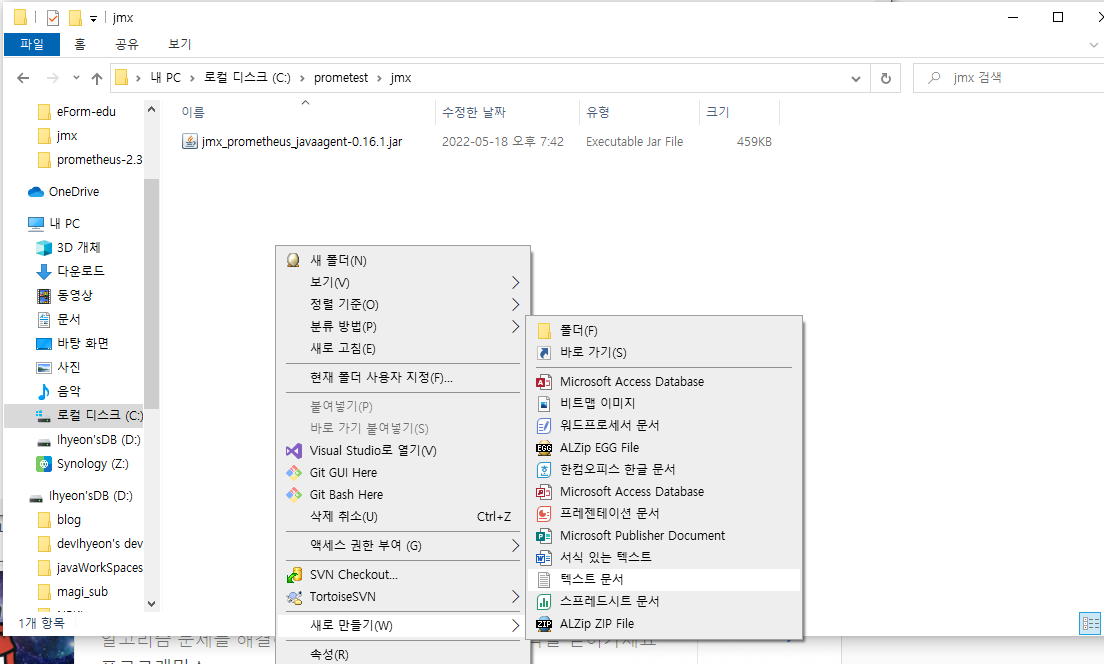This screenshot has width=1104, height=664.
Task: Switch to the 홈 ribbon tab
Action: point(80,44)
